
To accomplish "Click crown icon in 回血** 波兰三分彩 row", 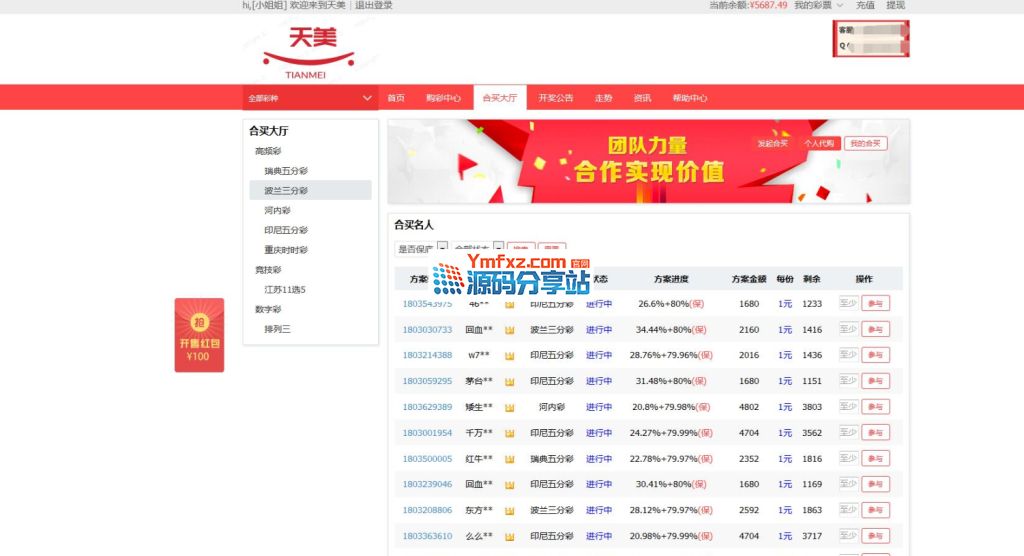I will click(509, 330).
